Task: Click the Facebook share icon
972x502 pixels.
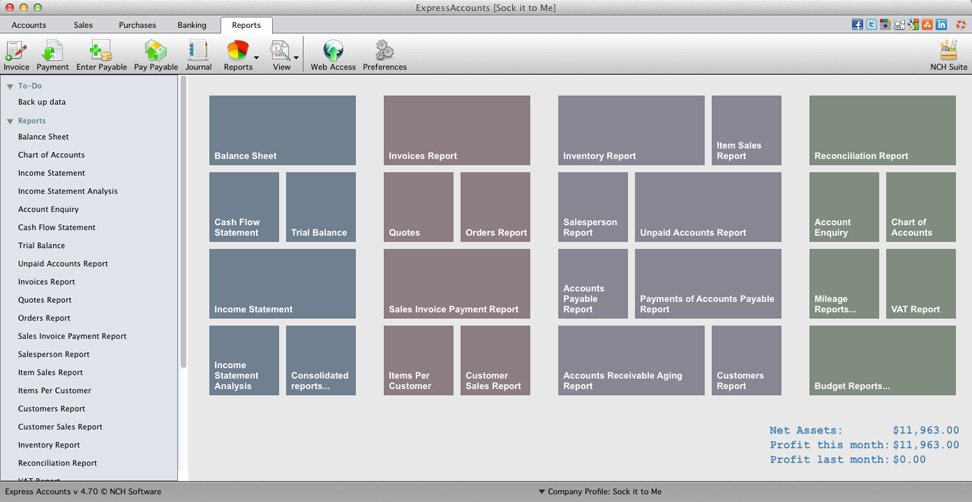Action: (x=857, y=25)
